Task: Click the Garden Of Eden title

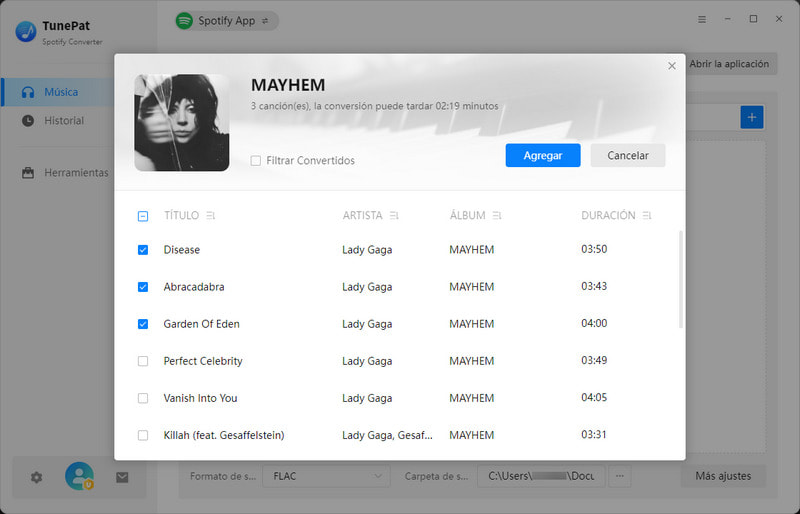Action: tap(202, 324)
